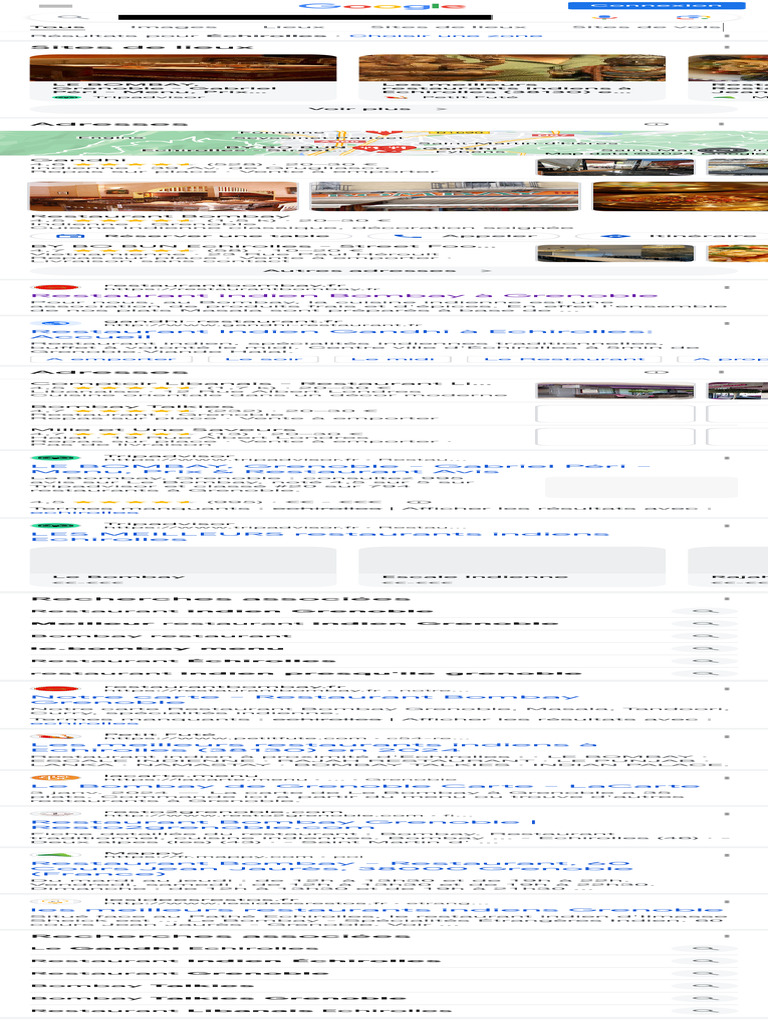Open Le Bombay de Grenoble Carte LaCarte result
768x1024 pixels.
(x=365, y=786)
